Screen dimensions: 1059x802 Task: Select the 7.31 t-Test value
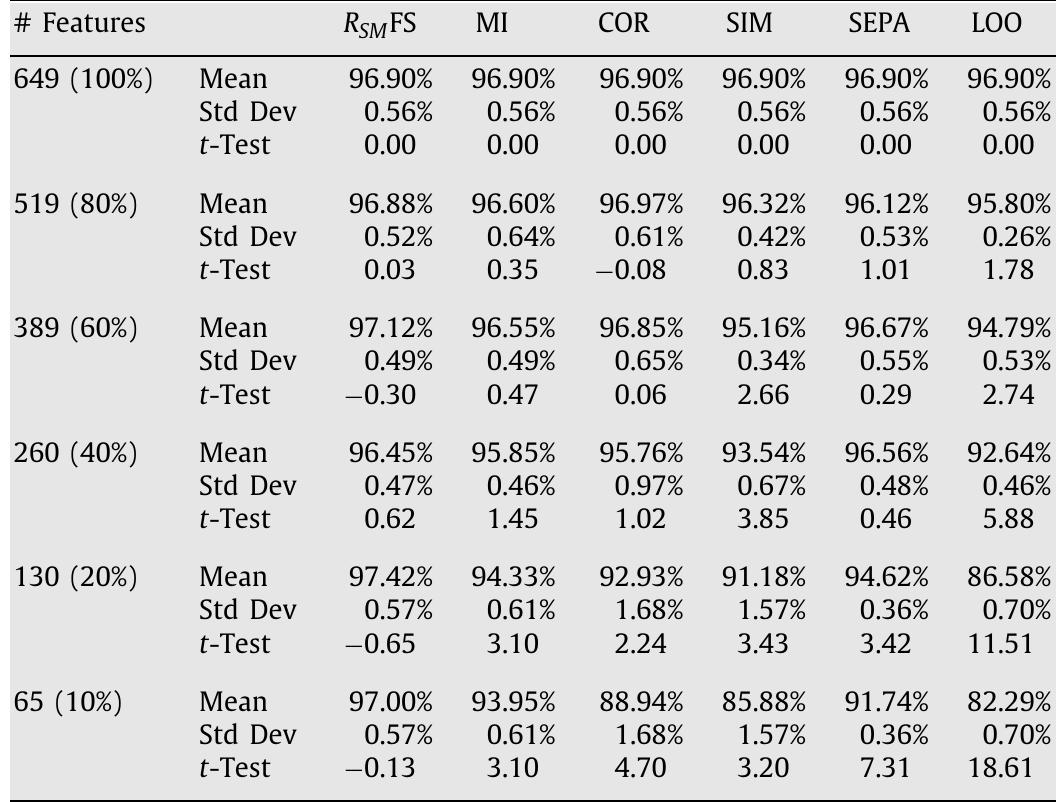click(x=890, y=768)
